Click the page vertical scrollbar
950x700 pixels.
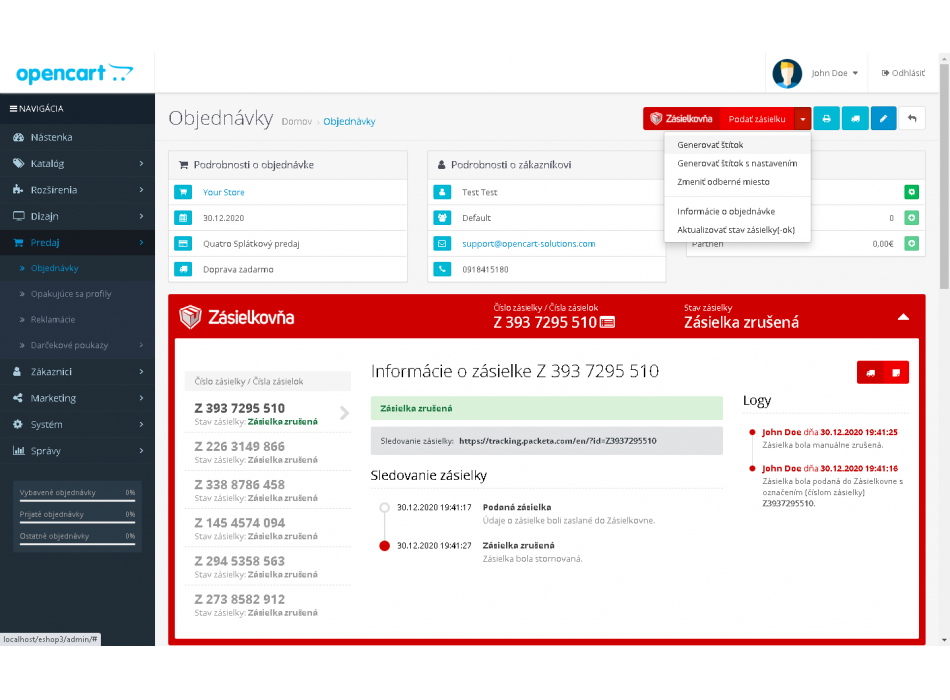point(945,176)
